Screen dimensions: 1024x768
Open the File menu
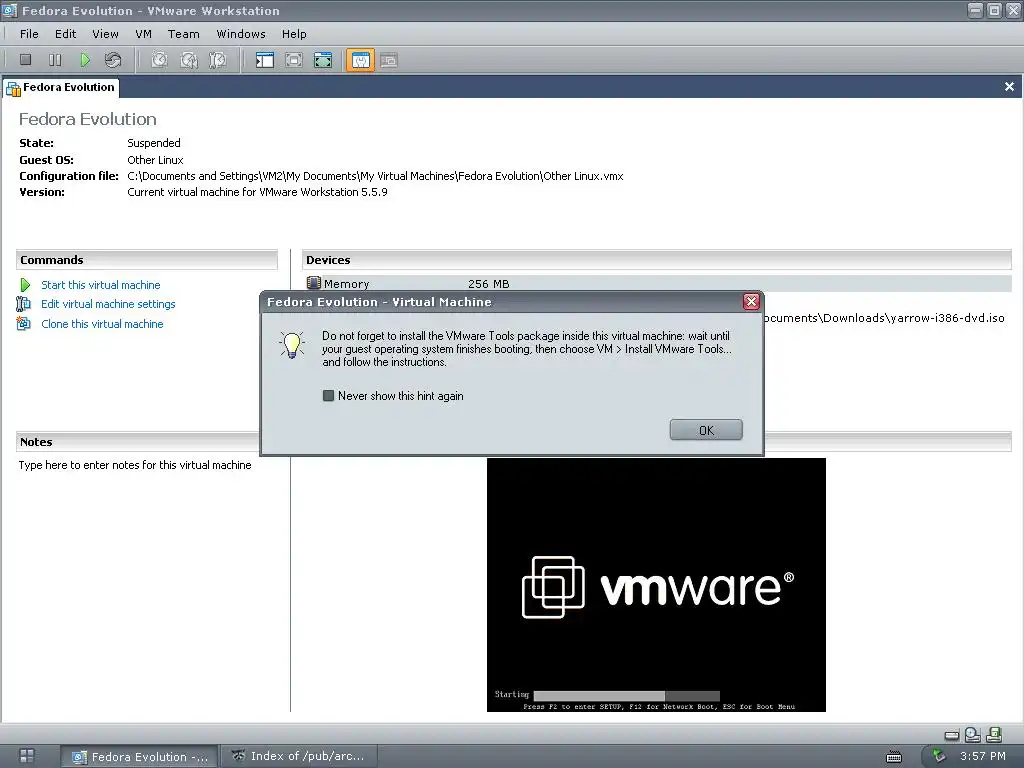point(29,34)
